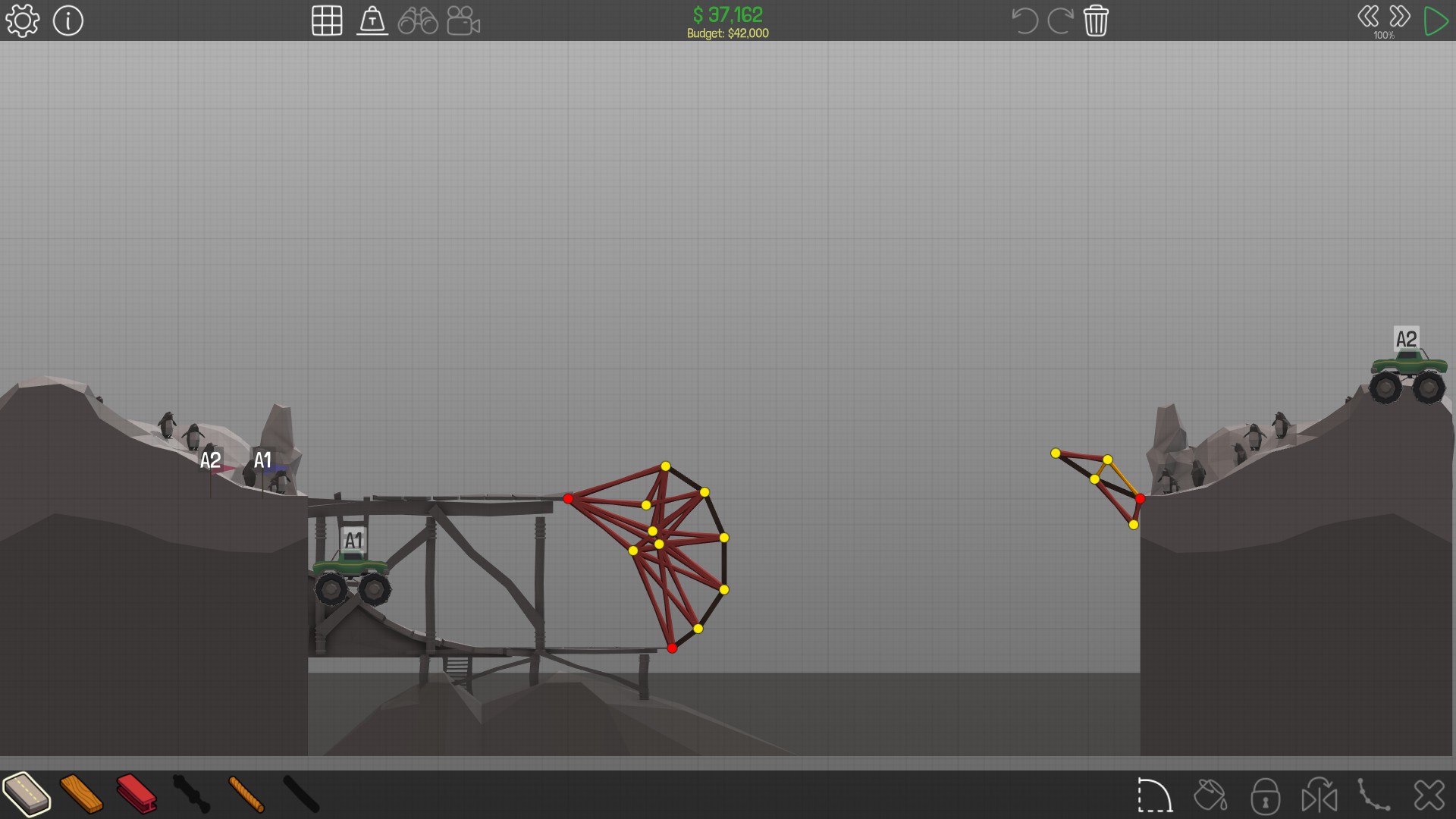Select the black cable material
Viewport: 1456px width, 819px height.
tap(301, 794)
